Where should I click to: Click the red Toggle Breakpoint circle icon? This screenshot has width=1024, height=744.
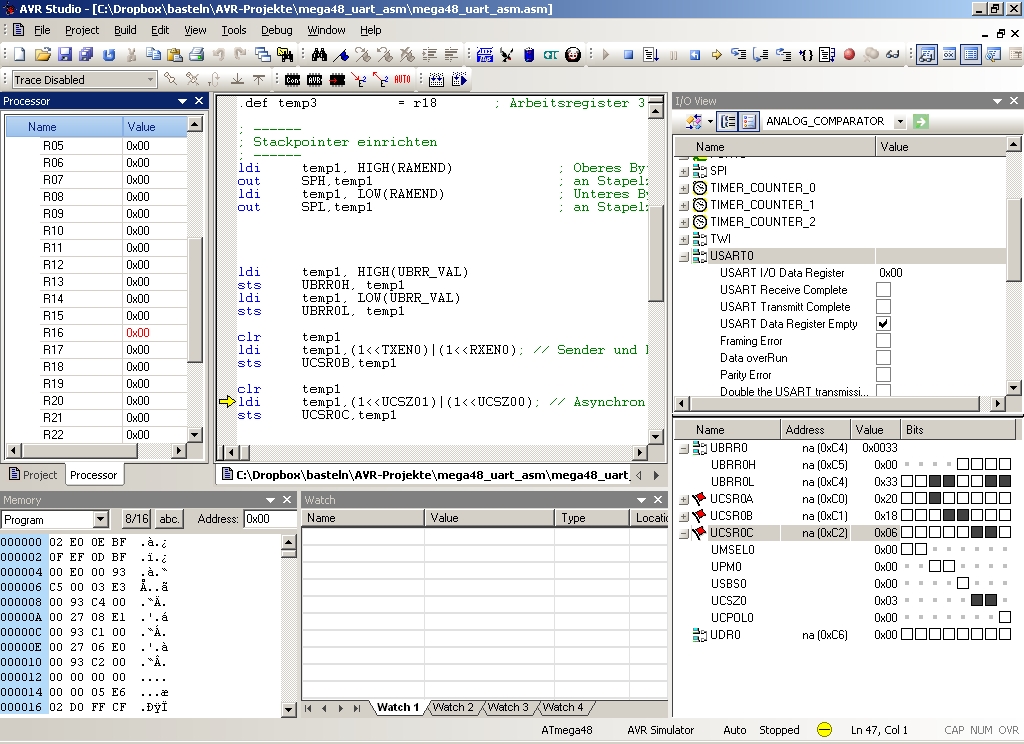(x=849, y=55)
